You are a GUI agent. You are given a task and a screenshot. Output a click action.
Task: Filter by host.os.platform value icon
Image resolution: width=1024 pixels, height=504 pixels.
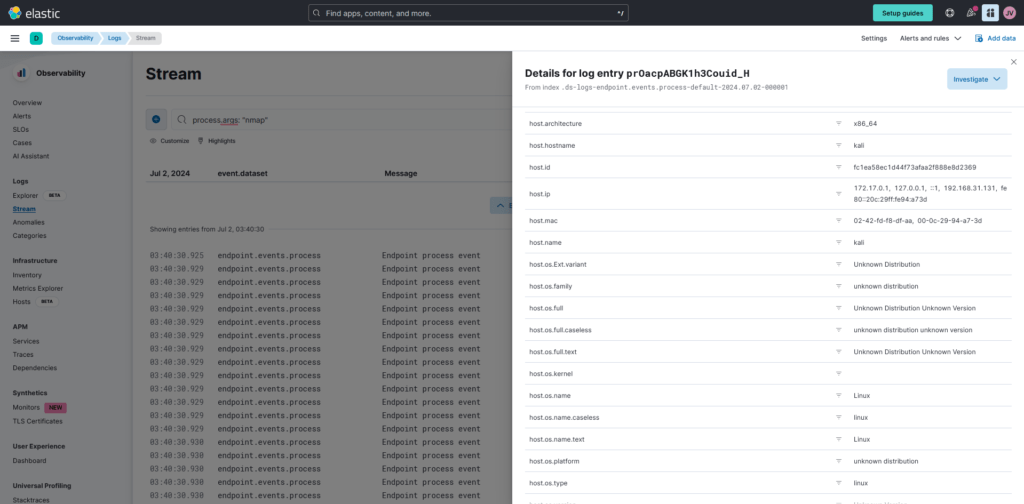click(x=839, y=461)
